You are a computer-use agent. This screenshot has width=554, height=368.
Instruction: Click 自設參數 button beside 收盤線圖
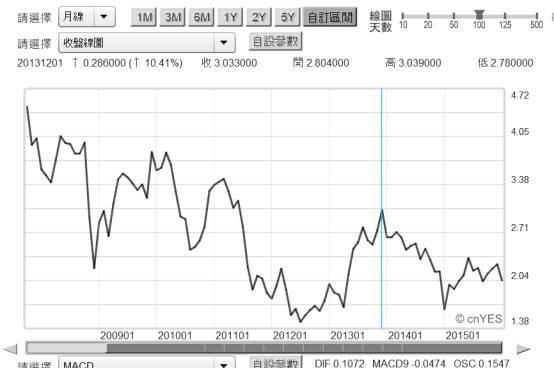coord(276,41)
